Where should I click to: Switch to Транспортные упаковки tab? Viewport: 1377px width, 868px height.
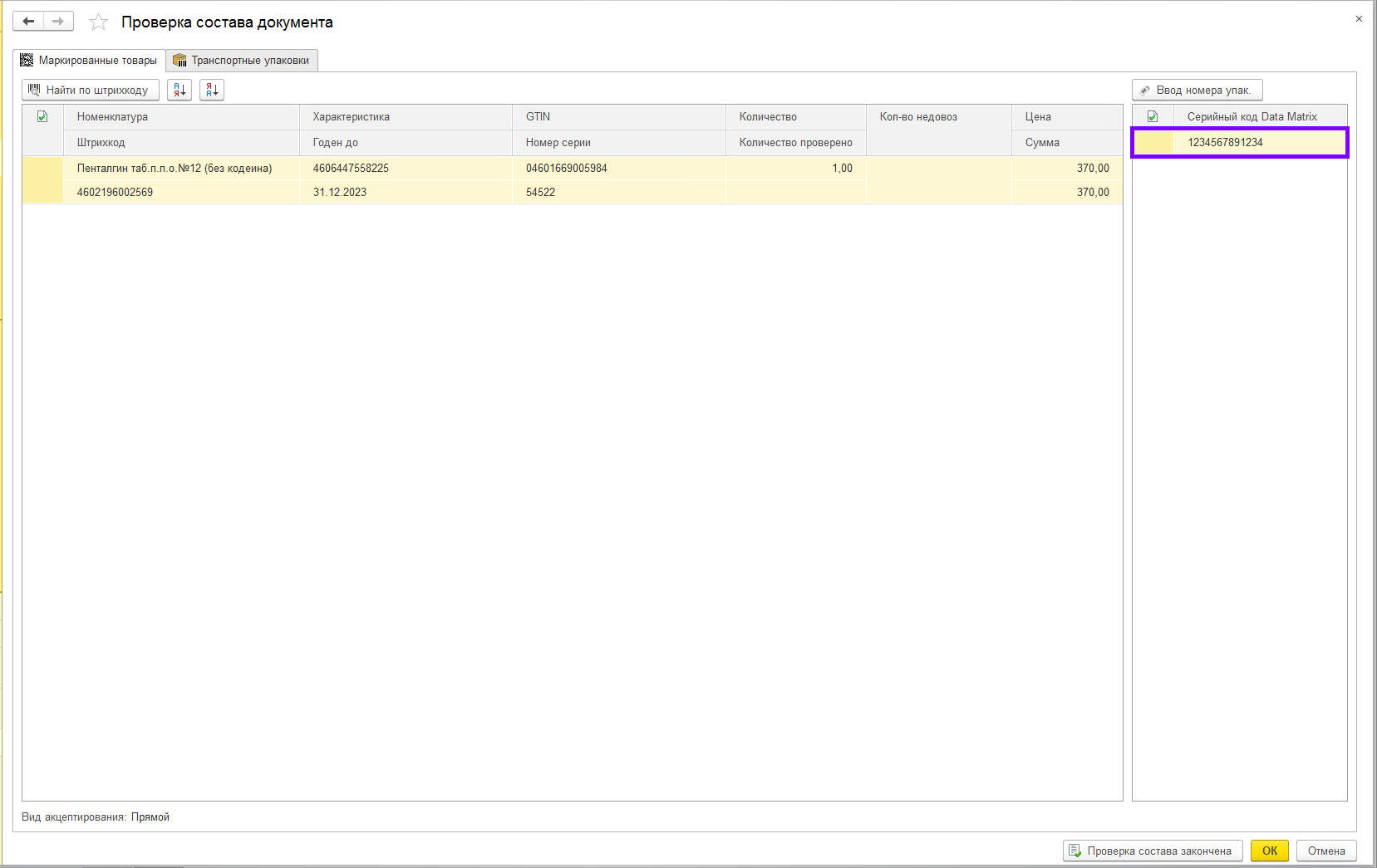[242, 61]
